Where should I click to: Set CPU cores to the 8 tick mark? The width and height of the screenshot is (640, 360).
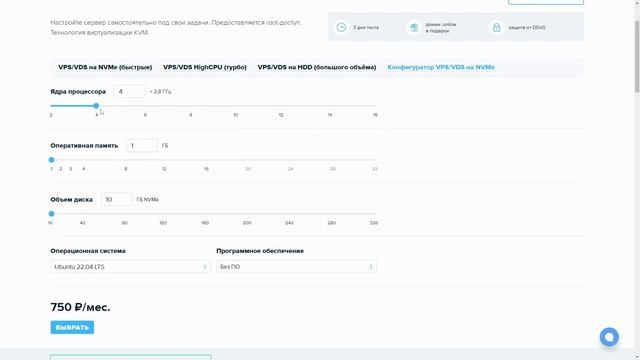click(x=191, y=115)
